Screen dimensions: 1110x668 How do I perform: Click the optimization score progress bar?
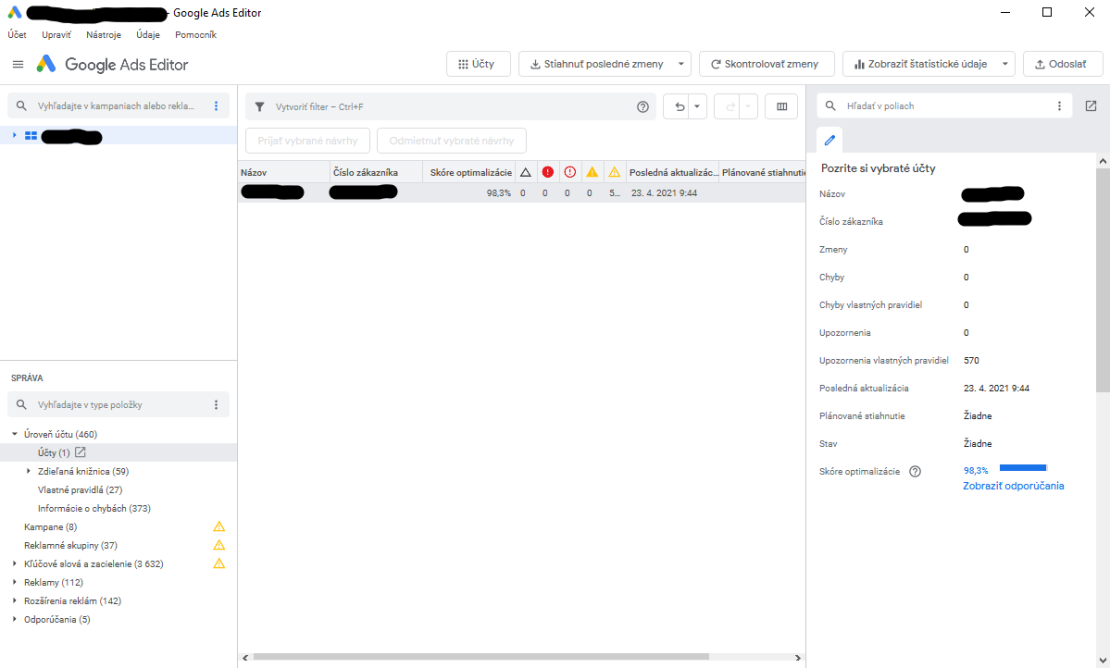coord(1023,468)
